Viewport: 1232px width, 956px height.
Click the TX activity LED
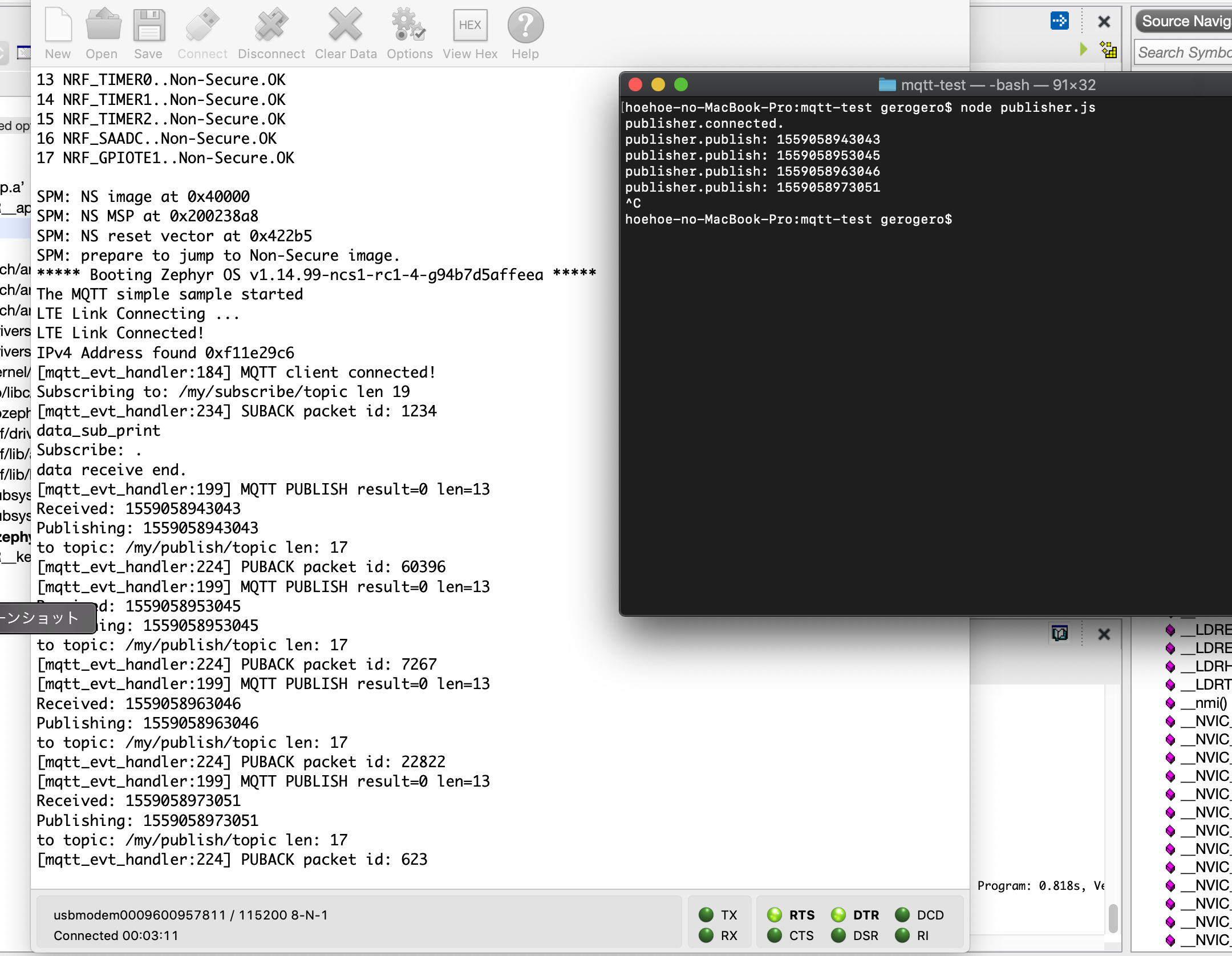[706, 915]
